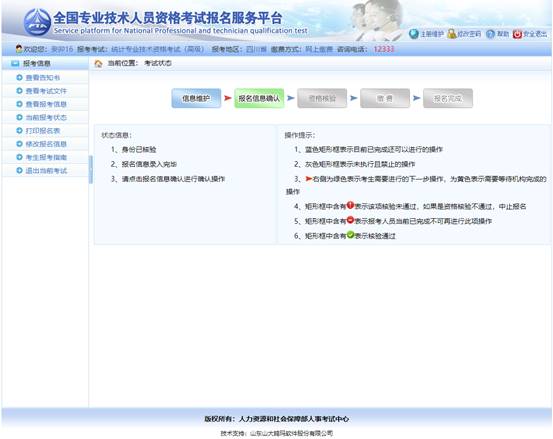Collapse sidebar using the vertical splitter handle
The width and height of the screenshot is (553, 439).
point(91,169)
